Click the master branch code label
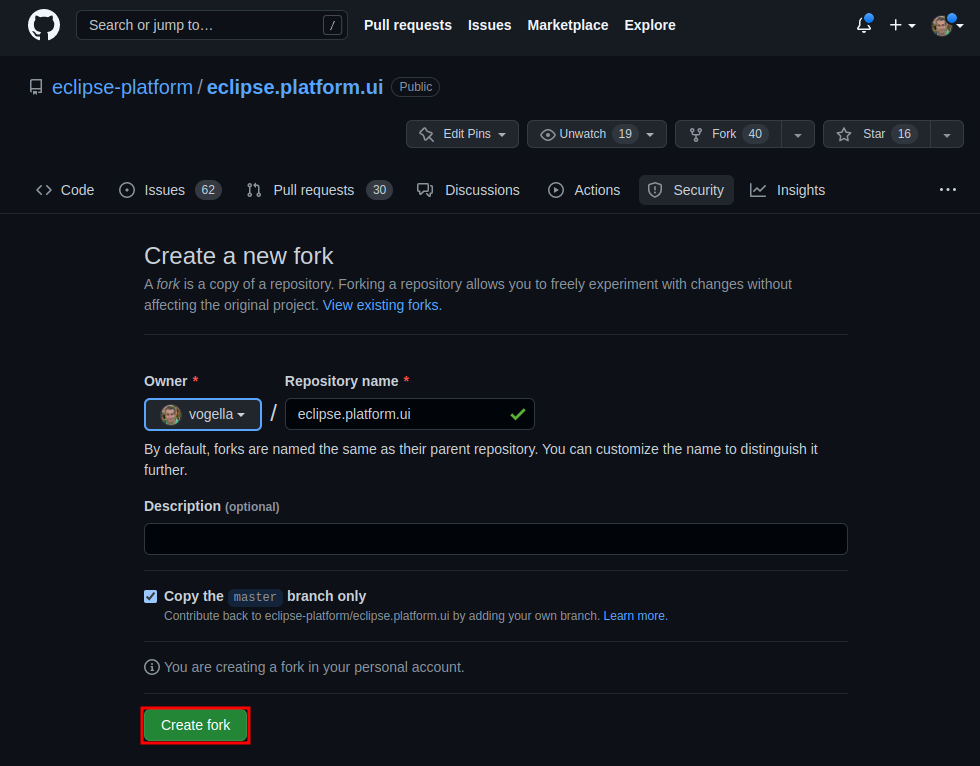The width and height of the screenshot is (980, 766). 255,597
